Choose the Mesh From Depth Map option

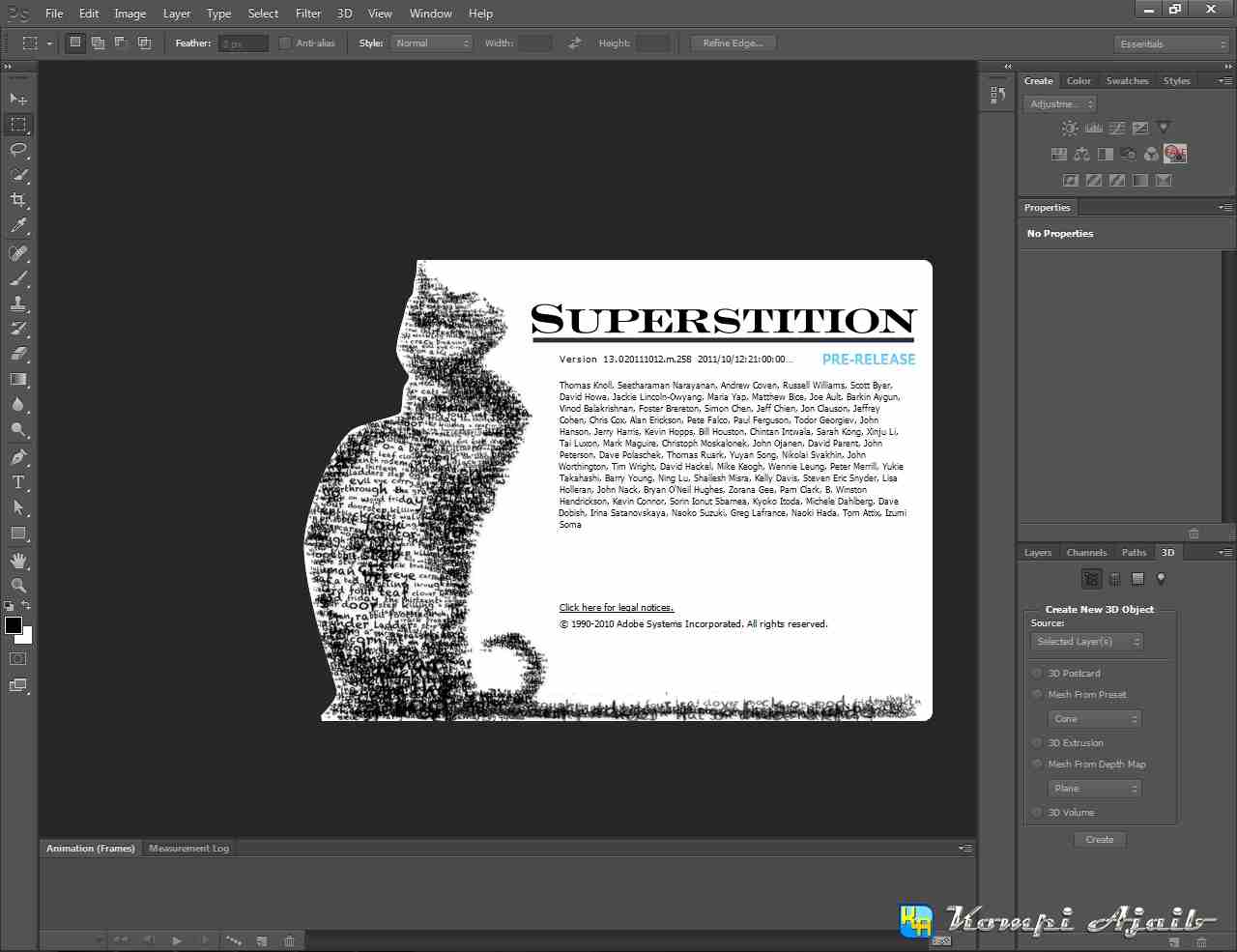[1037, 764]
